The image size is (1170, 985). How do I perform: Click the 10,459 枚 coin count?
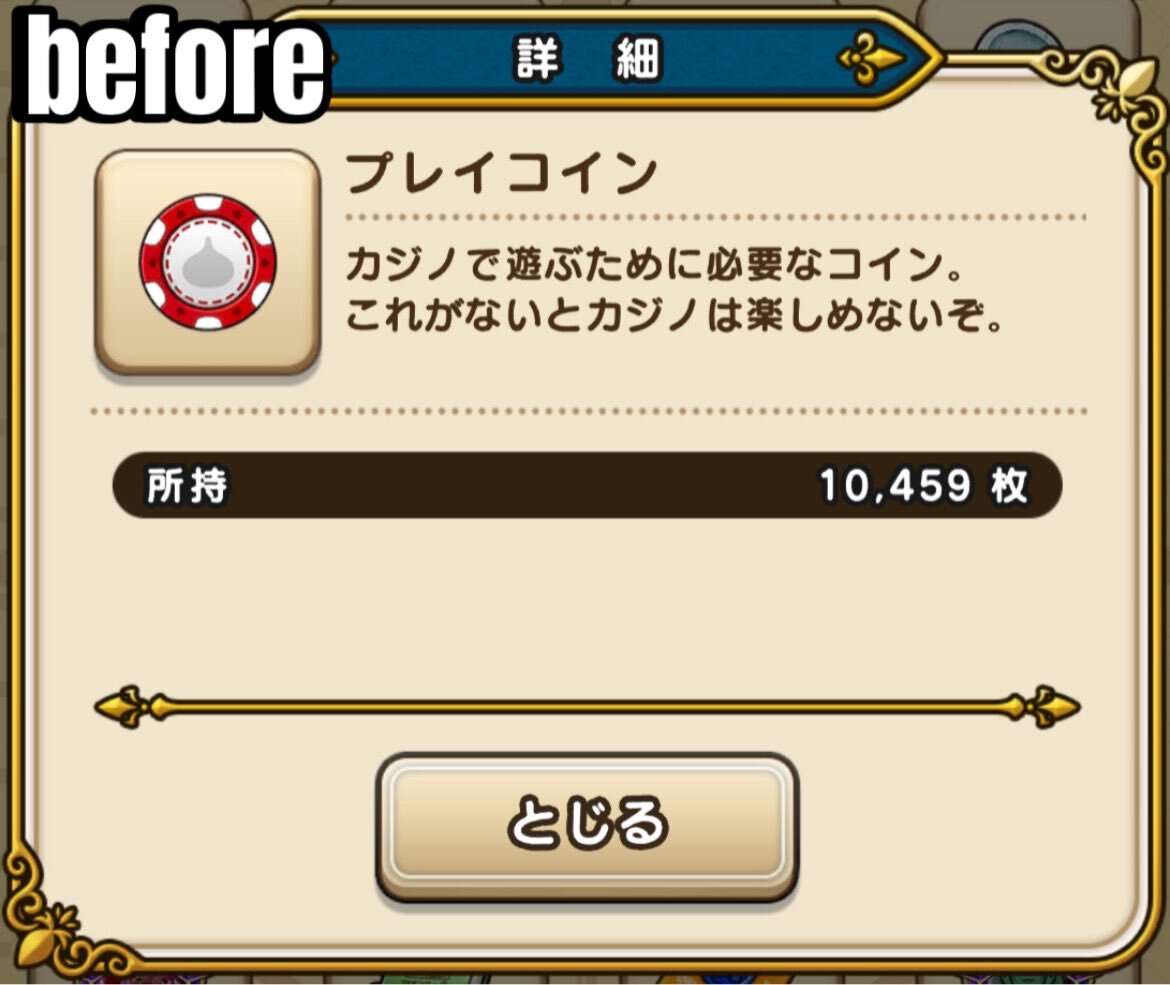click(924, 486)
